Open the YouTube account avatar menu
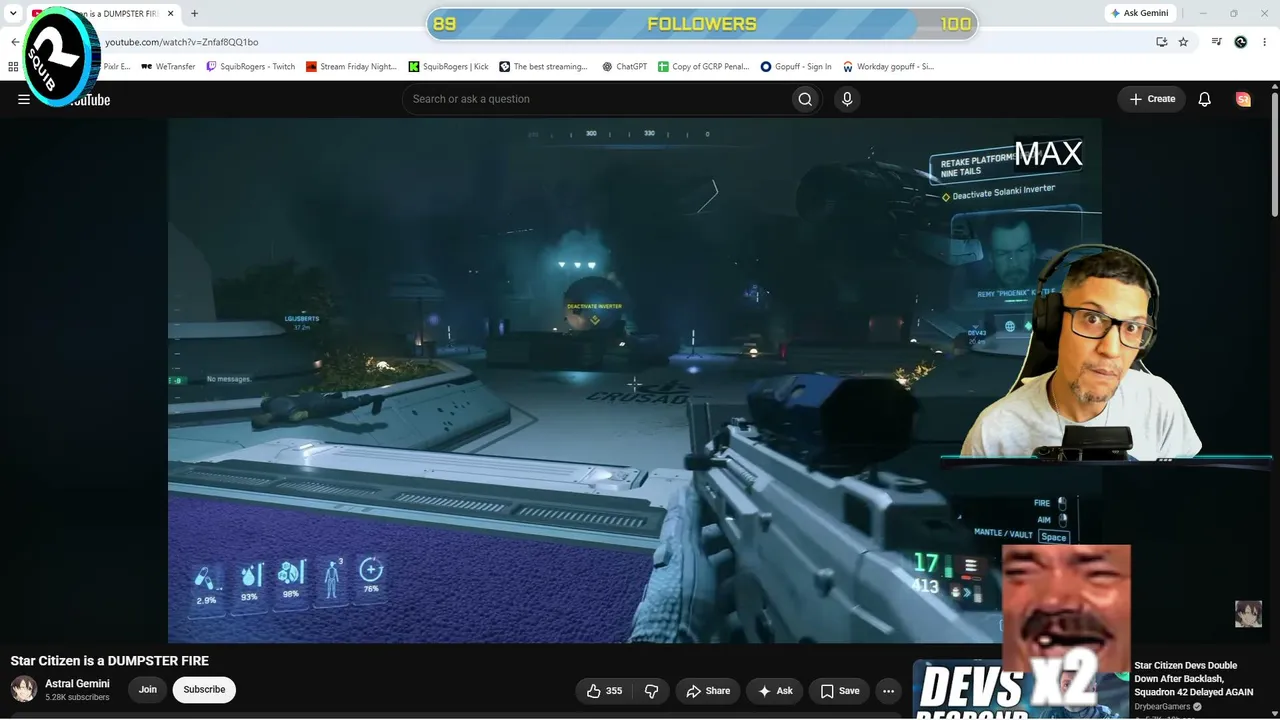This screenshot has height=720, width=1280. [1243, 99]
